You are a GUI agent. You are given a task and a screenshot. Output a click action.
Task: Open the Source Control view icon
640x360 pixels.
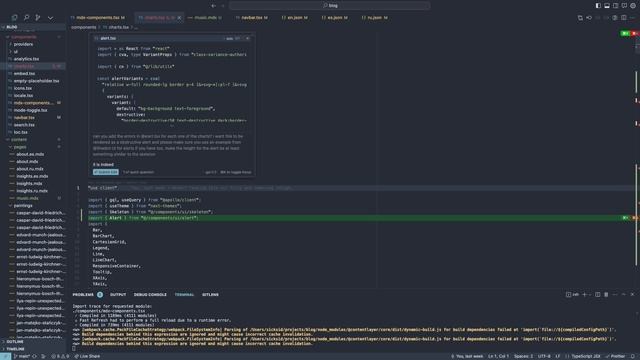(x=38, y=18)
